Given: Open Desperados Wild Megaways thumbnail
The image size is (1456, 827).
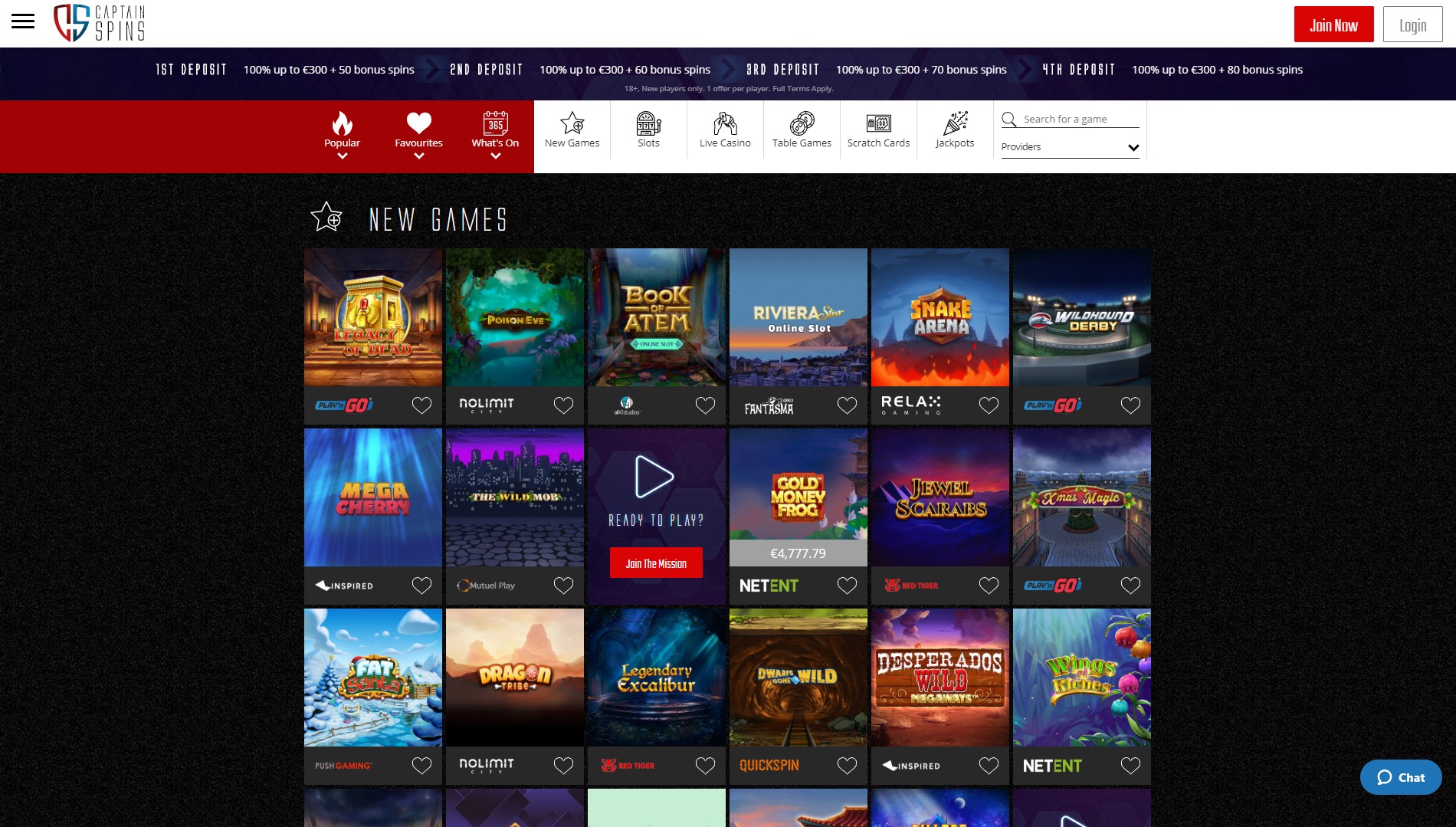Looking at the screenshot, I should tap(940, 678).
